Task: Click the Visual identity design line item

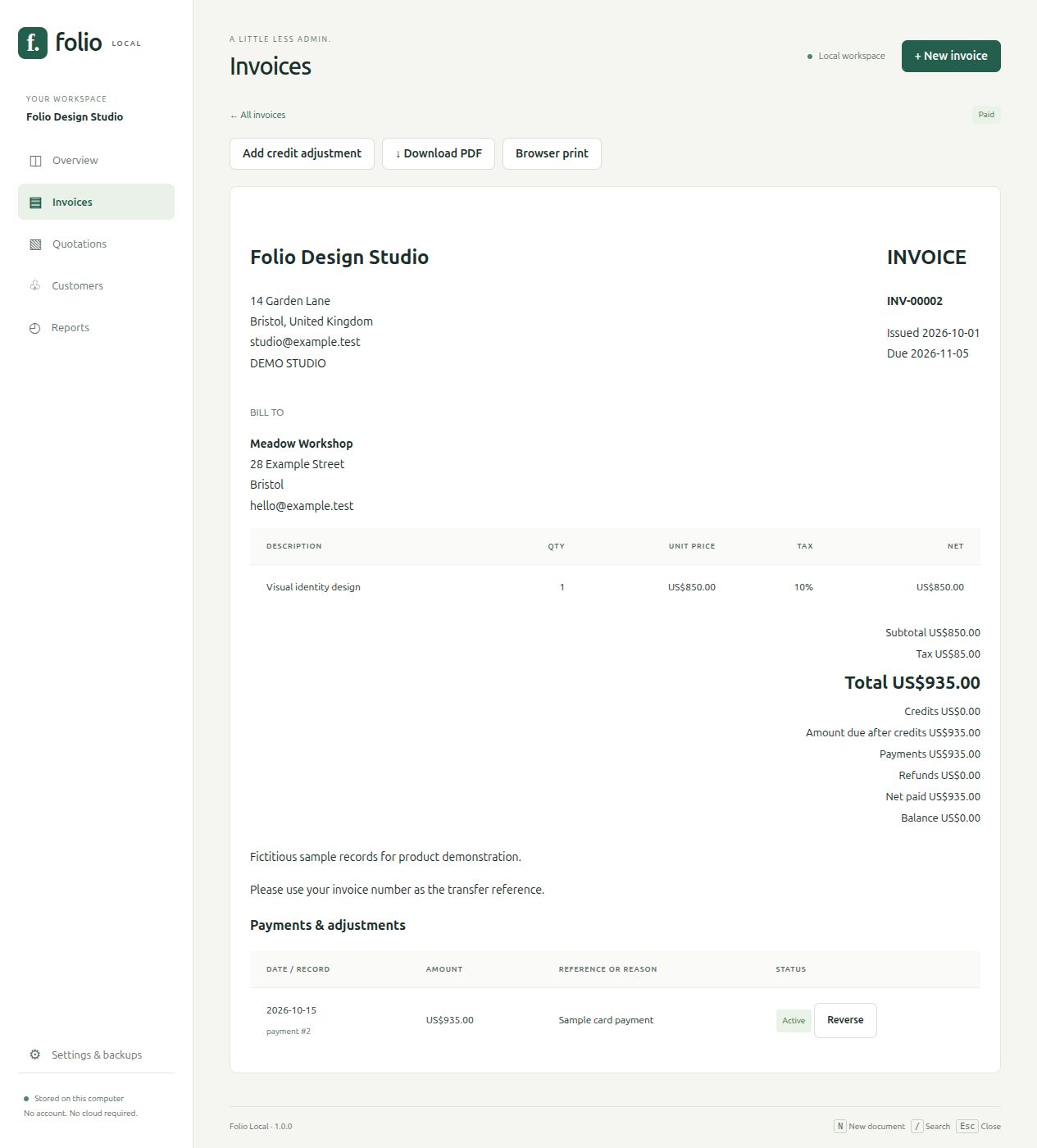Action: pos(313,587)
